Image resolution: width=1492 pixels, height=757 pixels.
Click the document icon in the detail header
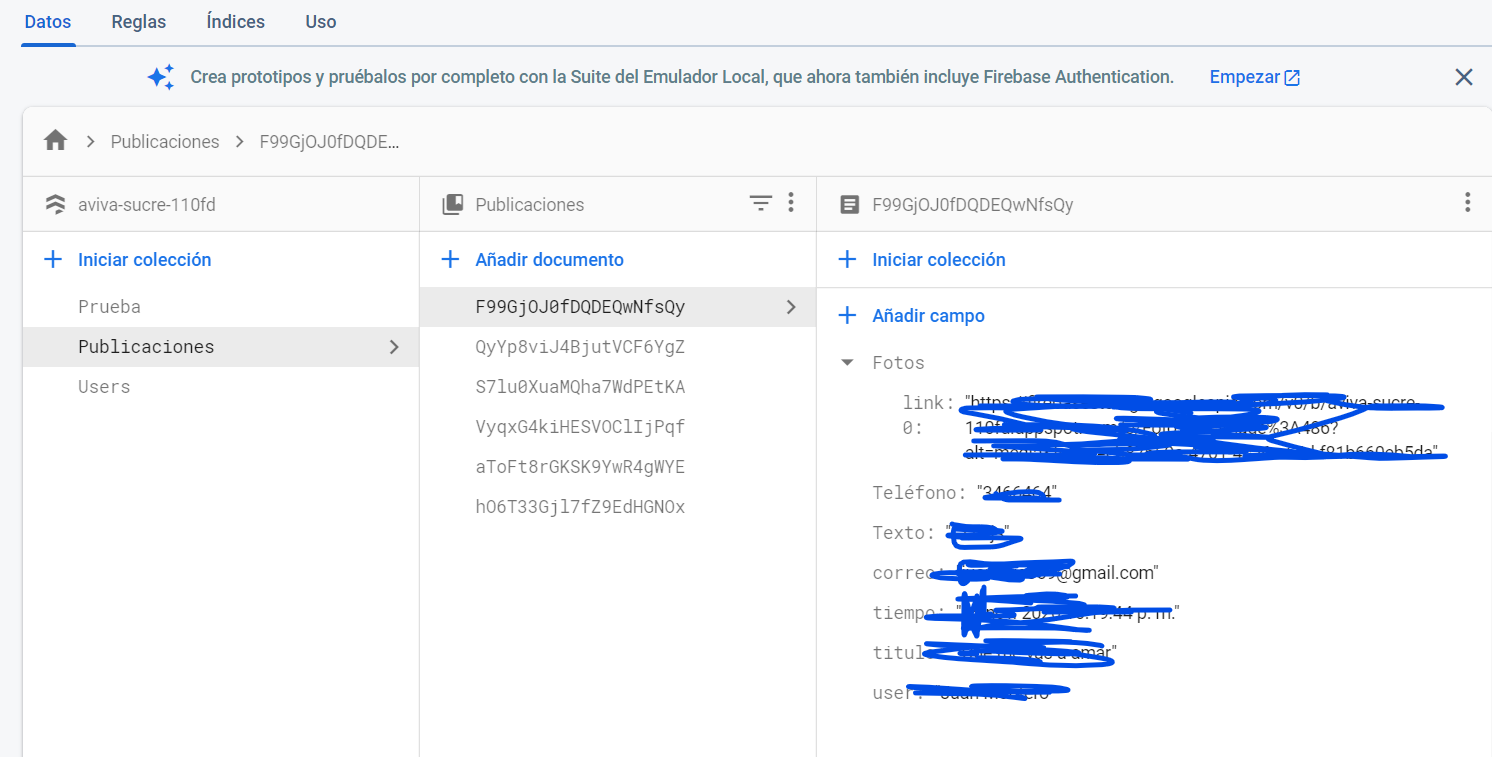point(849,204)
